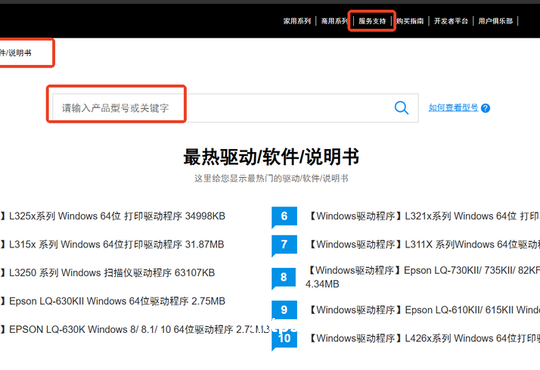Click the blue rank 9 badge
This screenshot has height=370, width=540.
pos(284,310)
